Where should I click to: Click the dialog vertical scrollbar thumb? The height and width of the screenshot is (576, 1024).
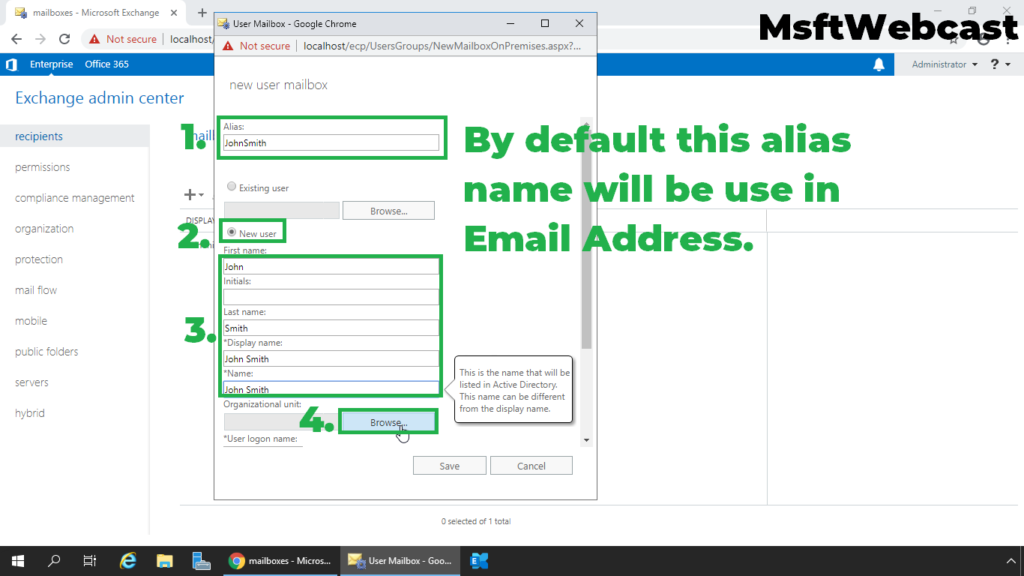(x=586, y=238)
